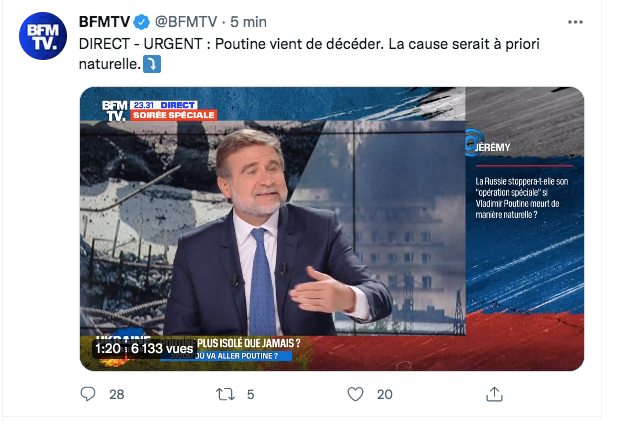624x421 pixels.
Task: Open the three-dot more options menu
Action: point(575,22)
